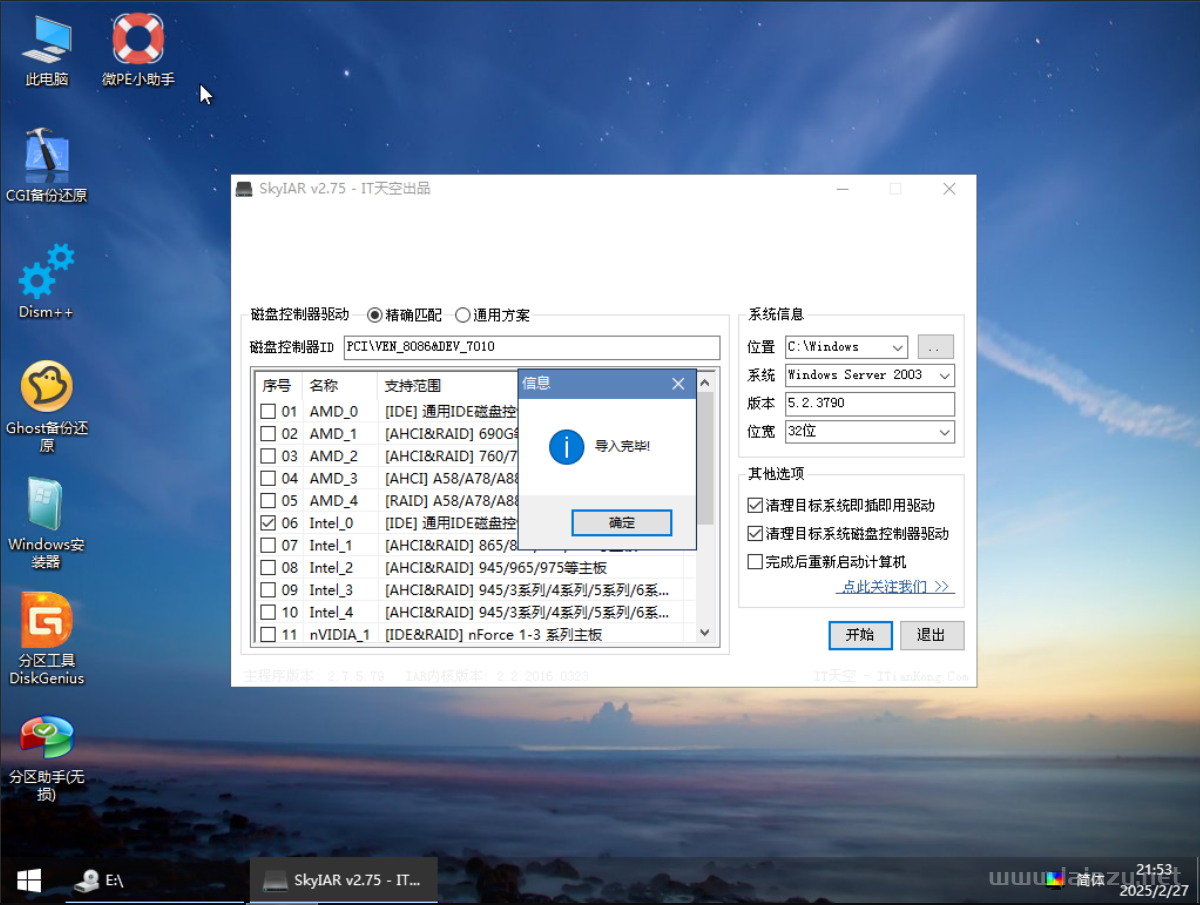Click the 退出 button

pos(931,635)
